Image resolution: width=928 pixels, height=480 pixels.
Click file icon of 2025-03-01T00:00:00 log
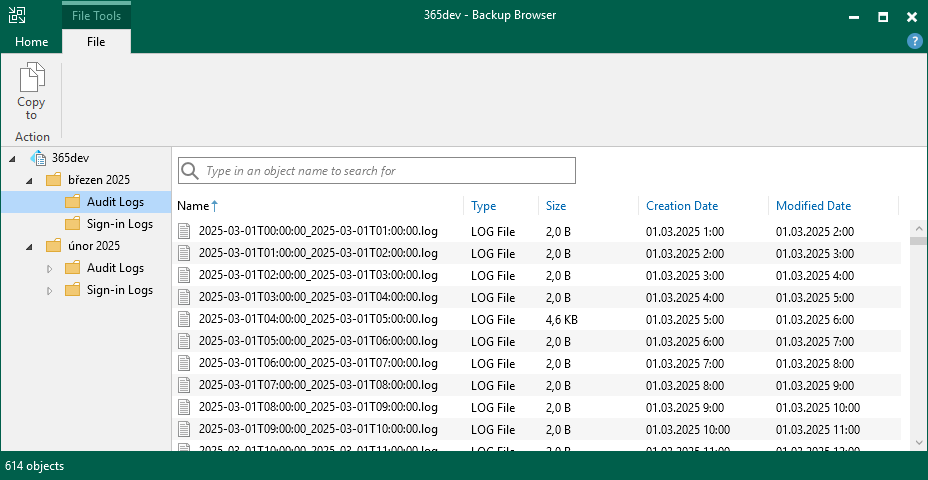(185, 231)
